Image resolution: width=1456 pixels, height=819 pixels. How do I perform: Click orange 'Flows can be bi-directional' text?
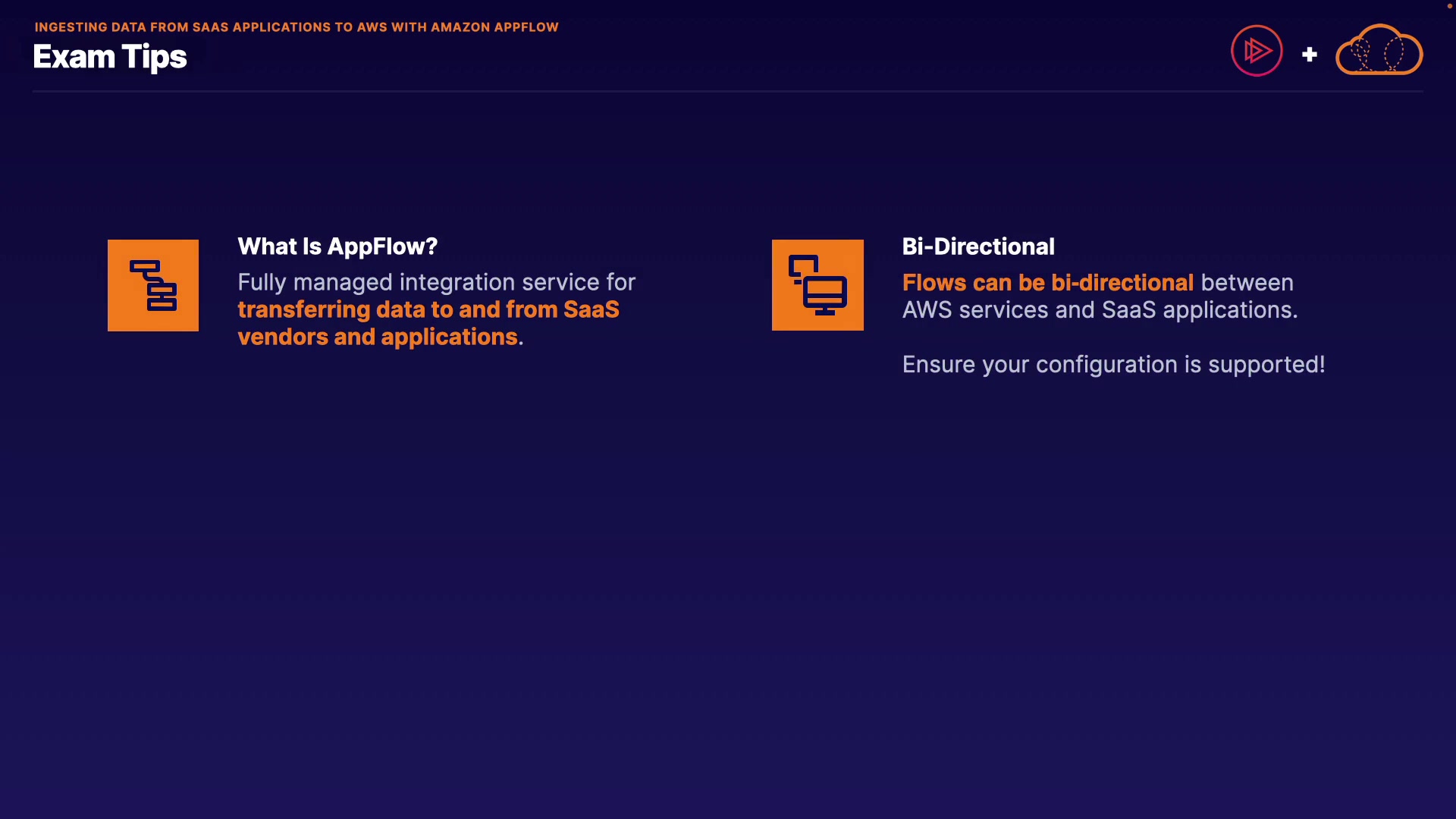(1047, 282)
